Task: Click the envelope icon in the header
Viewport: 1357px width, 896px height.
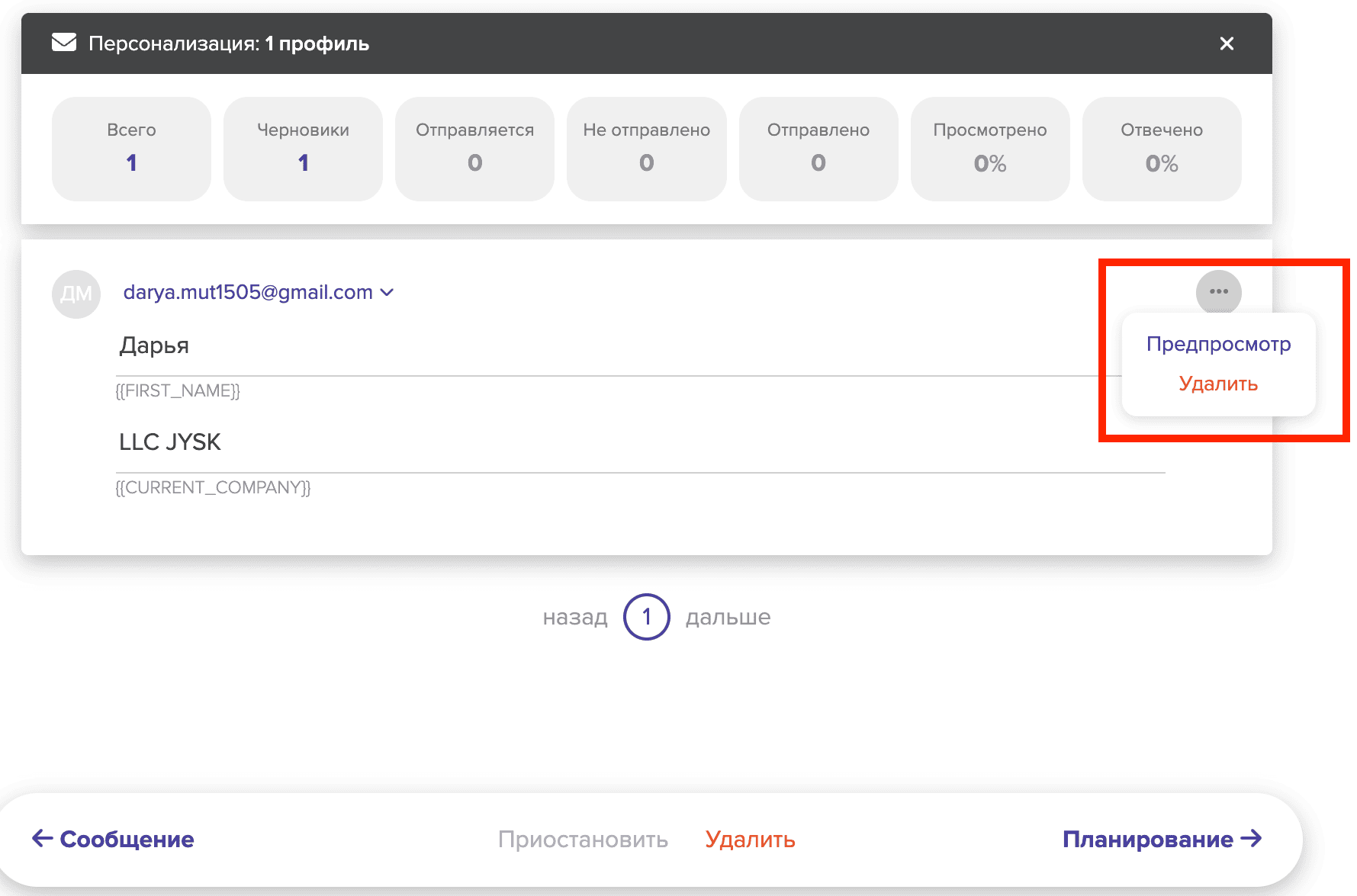Action: coord(64,43)
